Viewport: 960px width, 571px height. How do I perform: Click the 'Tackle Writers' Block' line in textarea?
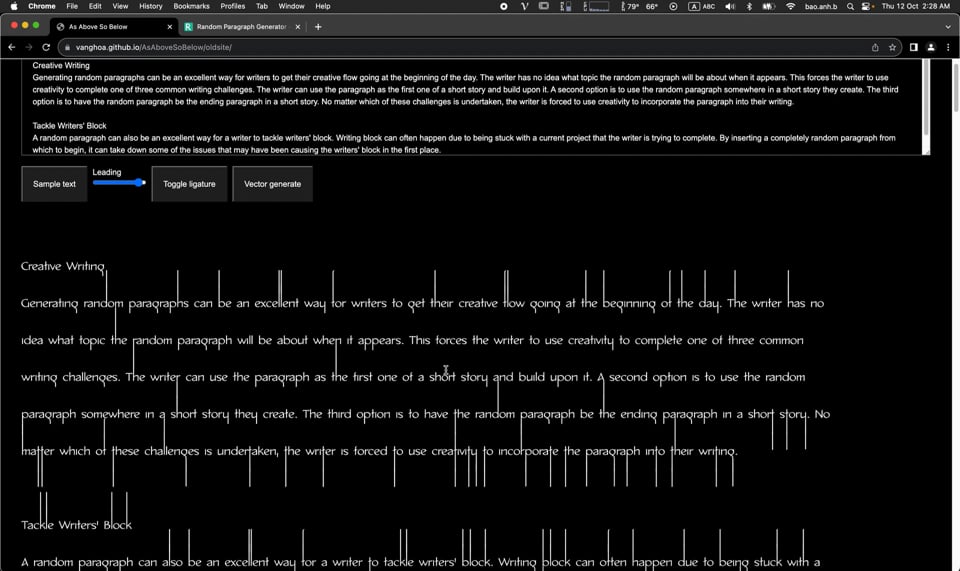(x=69, y=125)
